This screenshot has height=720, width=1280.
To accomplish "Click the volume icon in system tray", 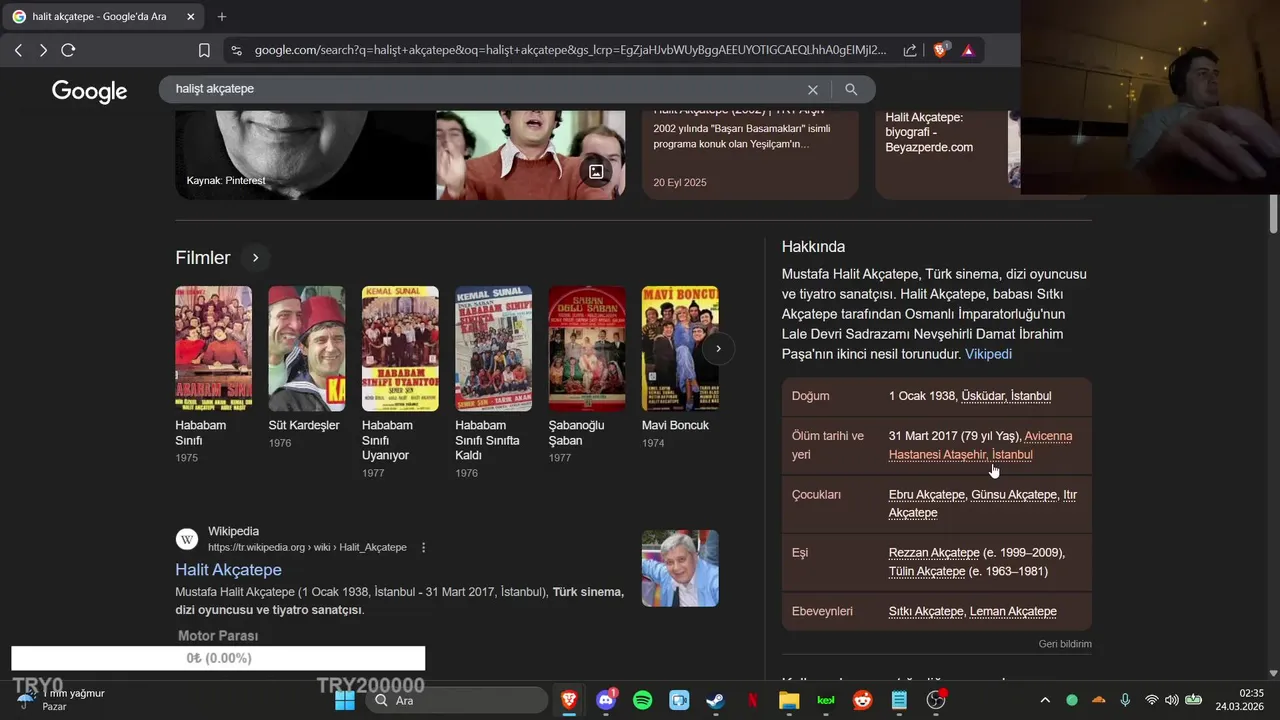I will pos(1172,700).
